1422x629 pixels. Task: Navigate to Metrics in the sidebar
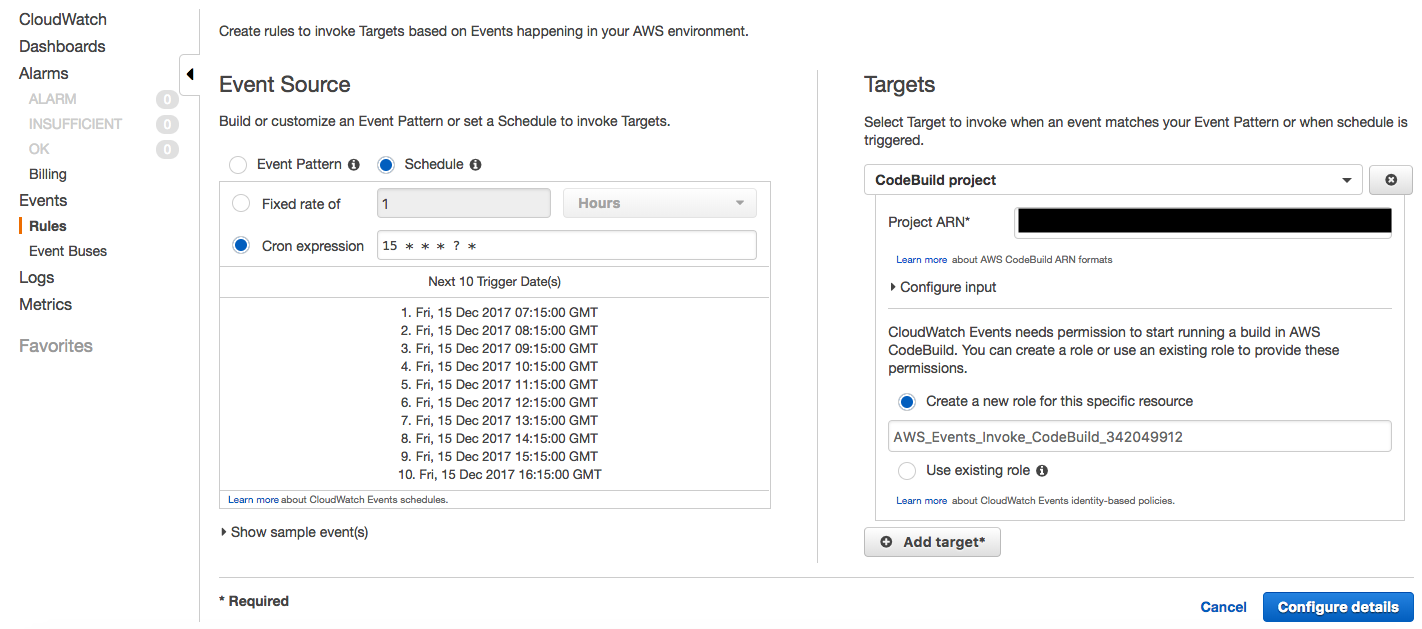click(x=45, y=304)
